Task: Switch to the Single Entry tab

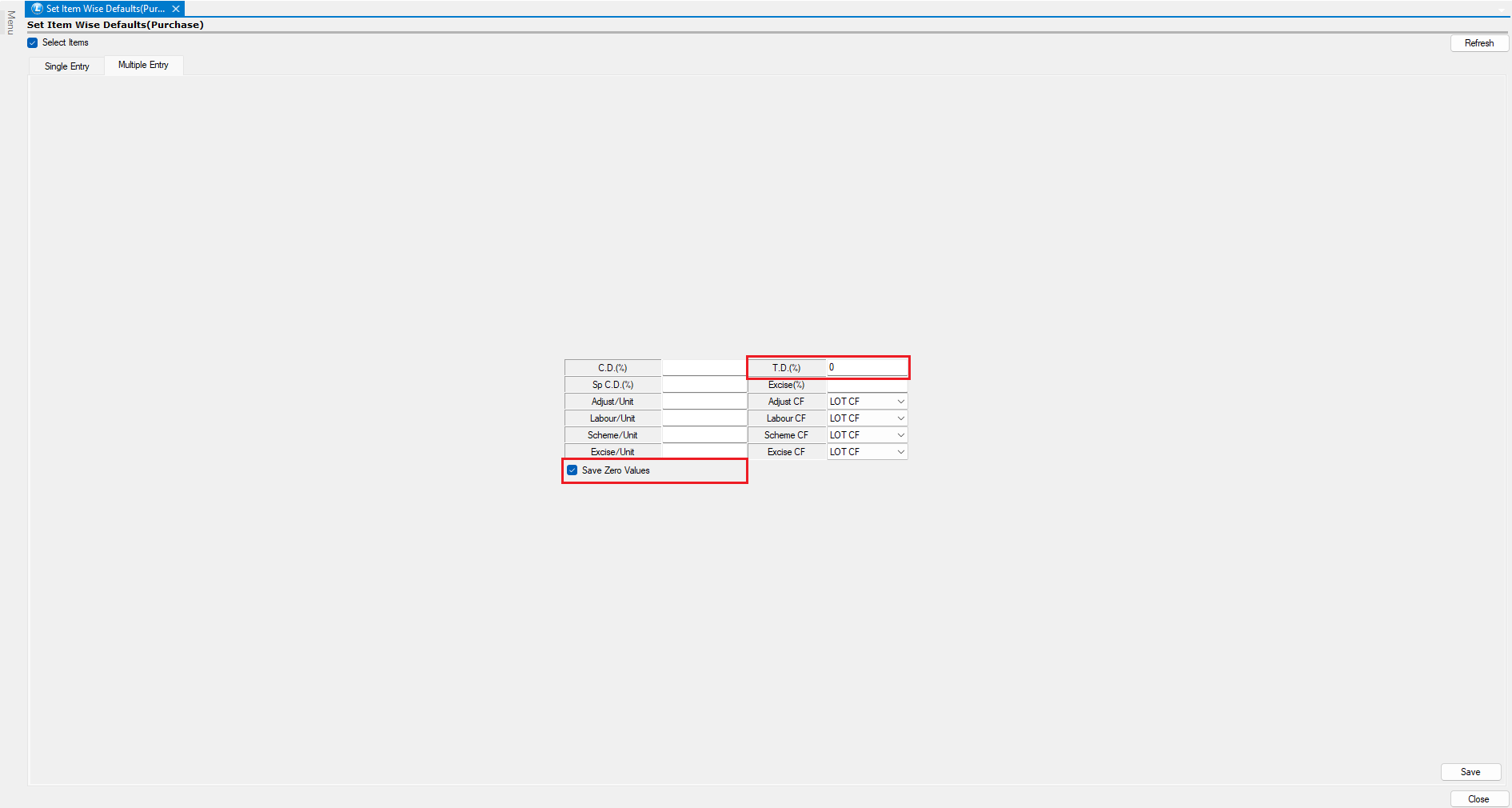Action: [67, 66]
